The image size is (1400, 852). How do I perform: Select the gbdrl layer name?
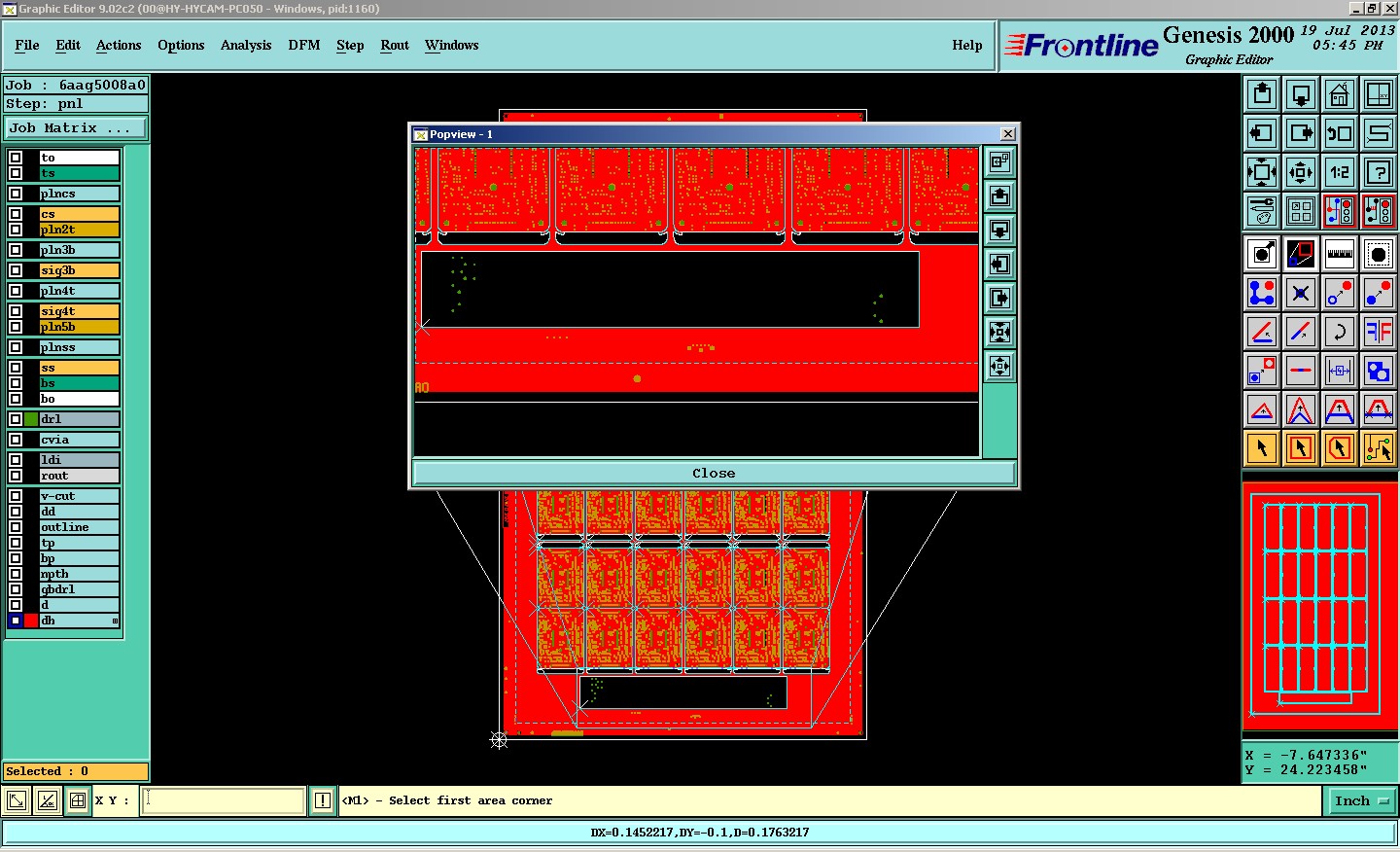79,589
